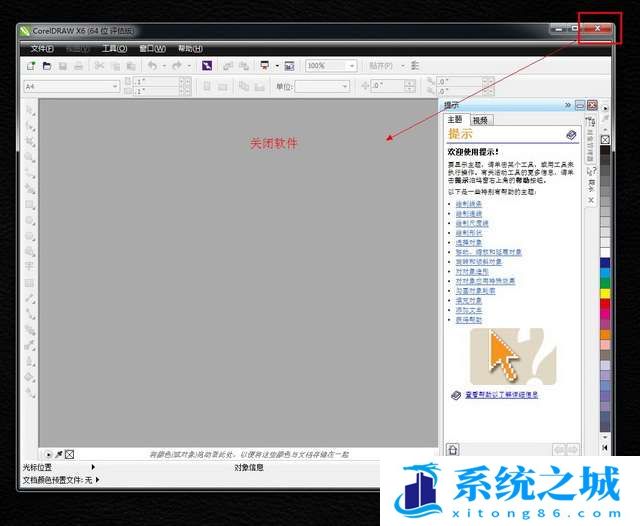Open the document palette flyout arrow
This screenshot has width=640, height=526.
(48, 454)
